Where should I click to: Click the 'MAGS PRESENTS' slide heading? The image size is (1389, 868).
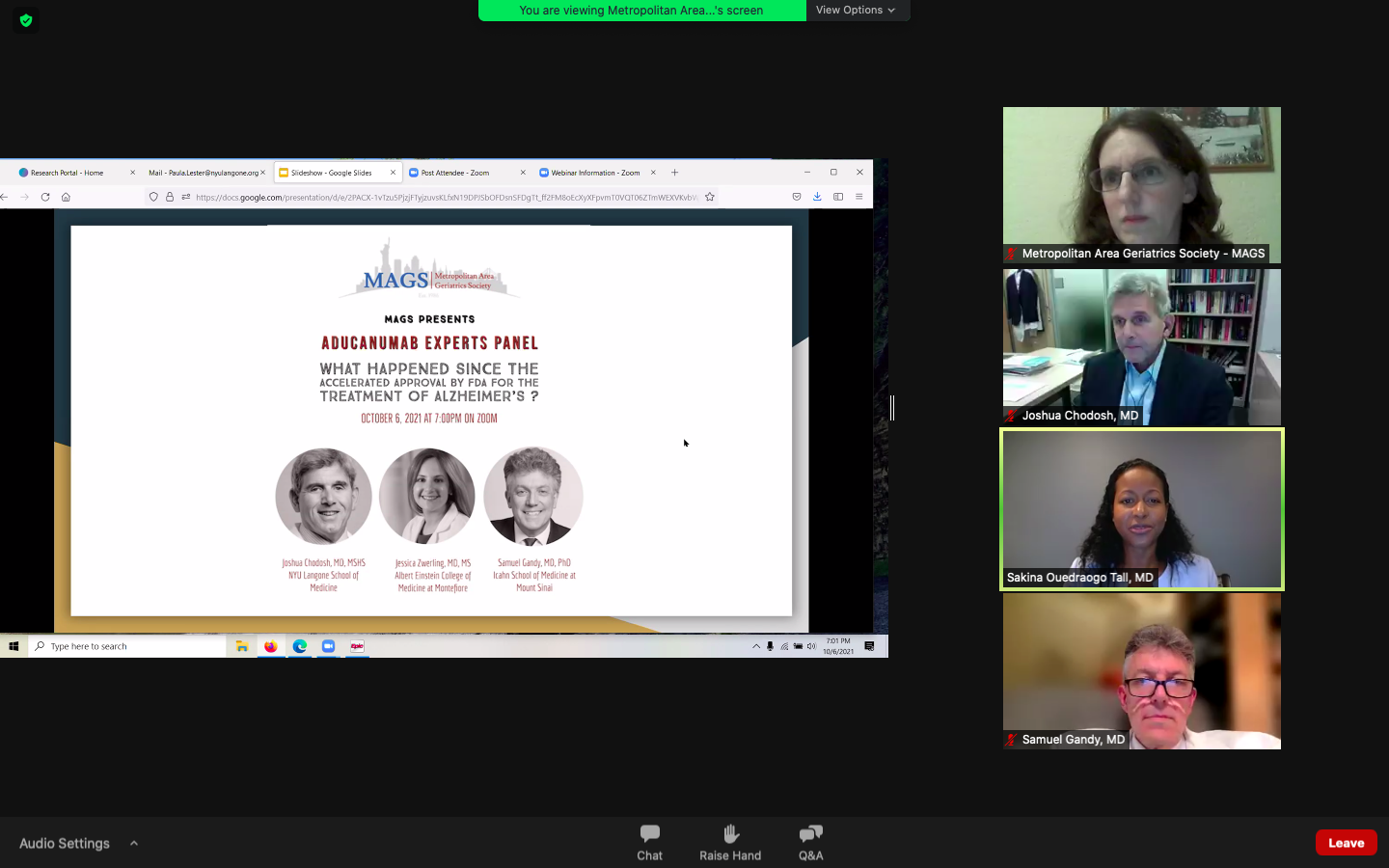coord(429,319)
